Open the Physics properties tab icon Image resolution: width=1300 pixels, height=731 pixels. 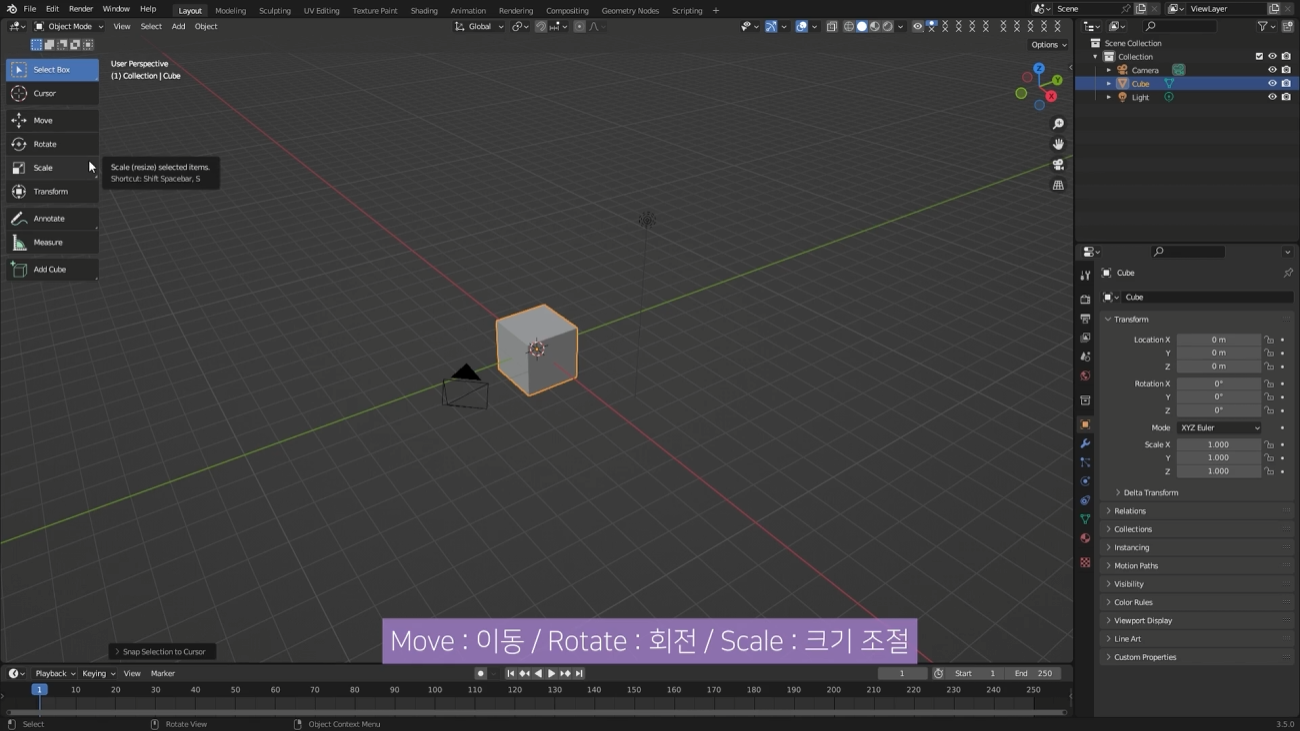pos(1085,481)
